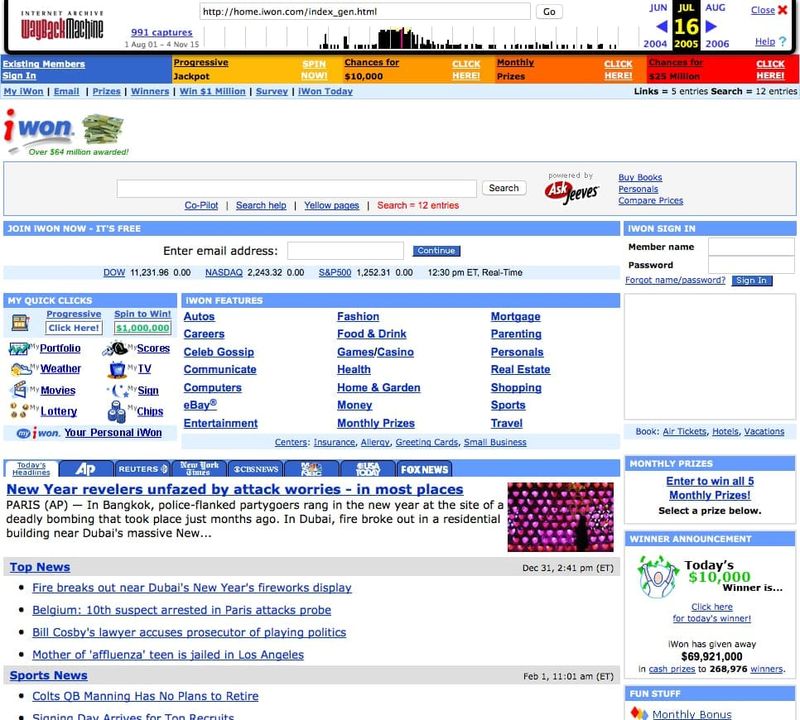This screenshot has width=800, height=720.
Task: Open Colts QB Manning sports story
Action: pyautogui.click(x=145, y=697)
